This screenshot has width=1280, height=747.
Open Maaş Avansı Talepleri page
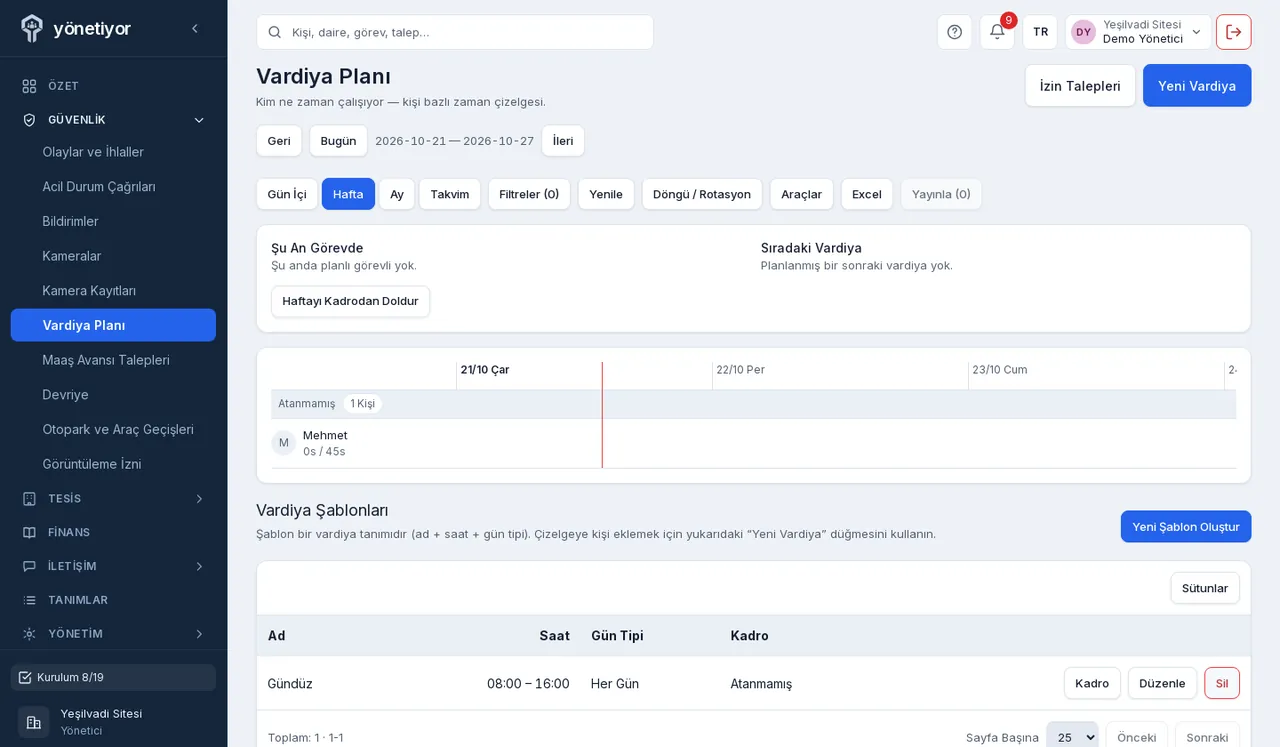(x=113, y=360)
